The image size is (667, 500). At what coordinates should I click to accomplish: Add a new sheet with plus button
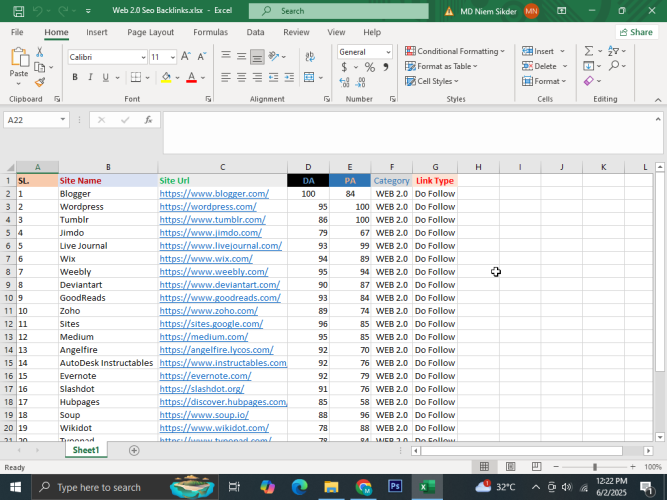point(134,450)
